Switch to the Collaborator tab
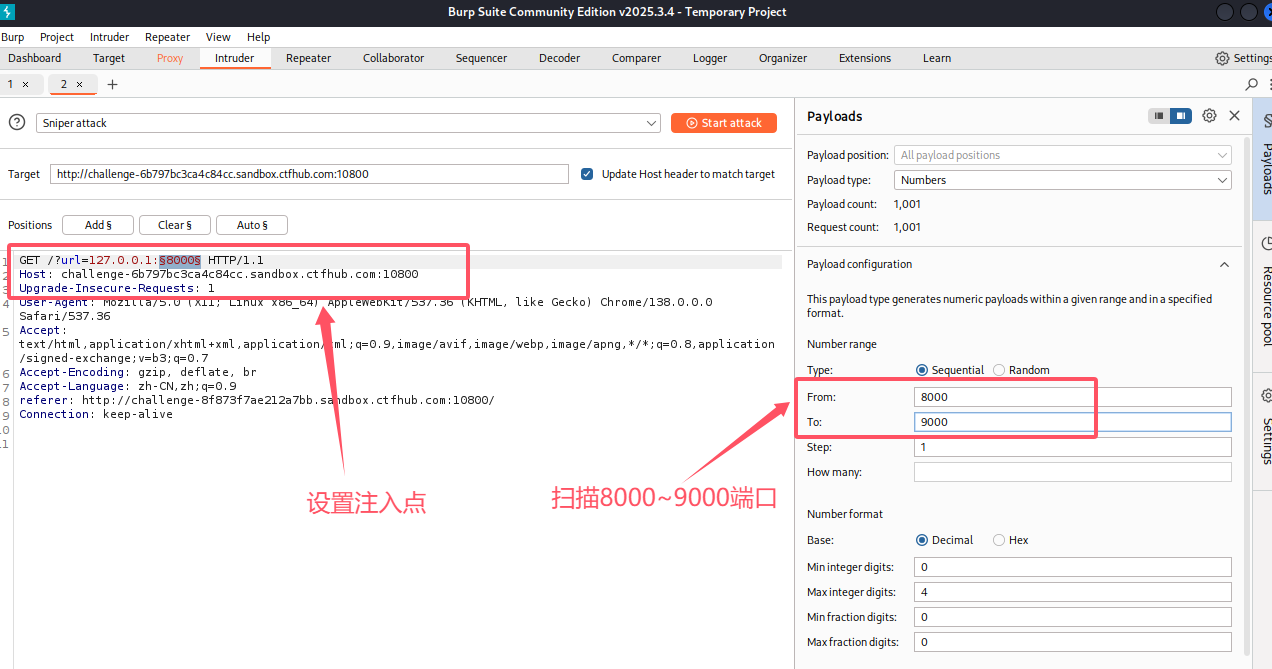This screenshot has height=669, width=1272. (x=394, y=58)
